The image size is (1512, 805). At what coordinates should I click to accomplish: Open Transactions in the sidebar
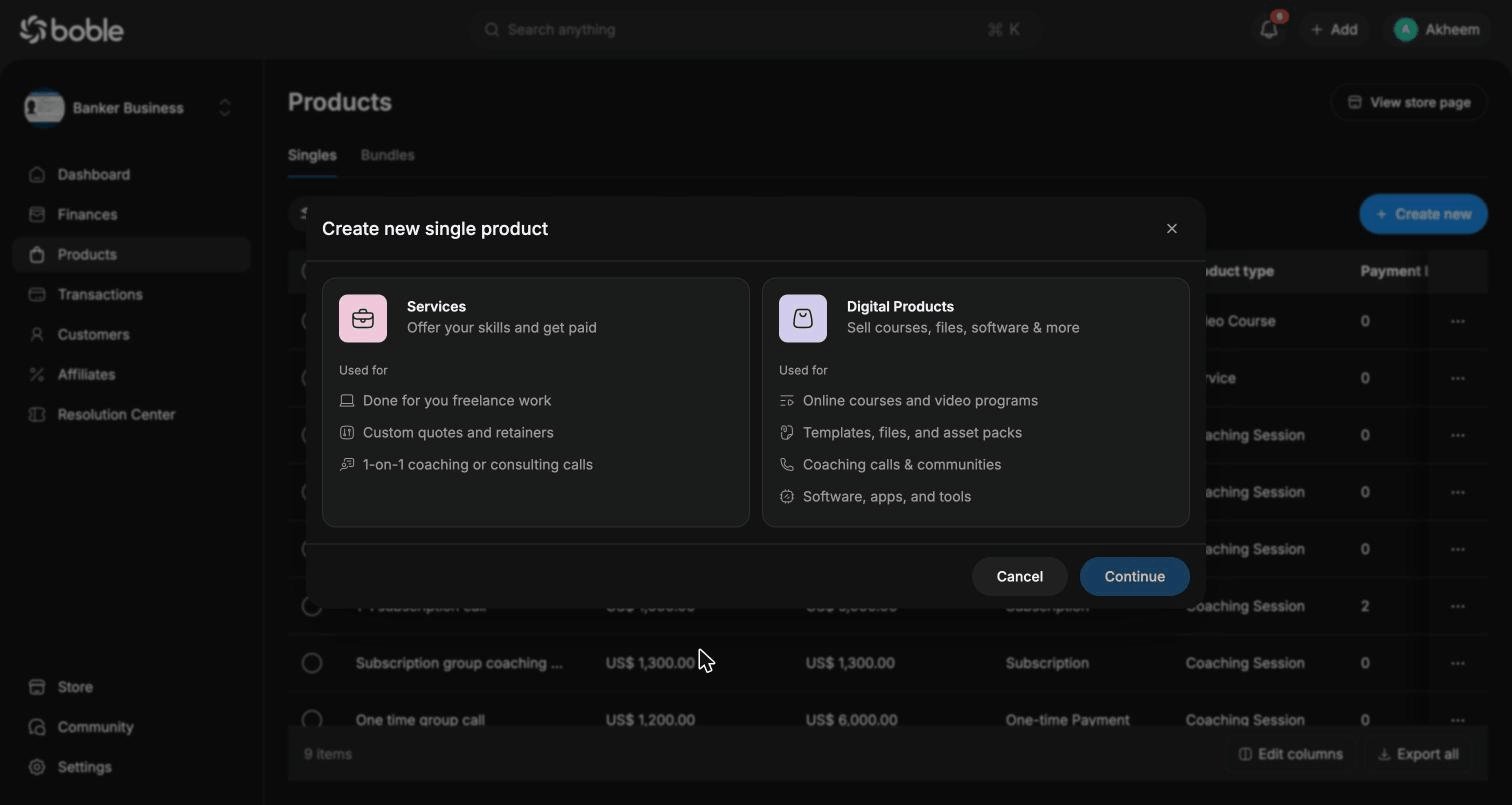[x=131, y=295]
